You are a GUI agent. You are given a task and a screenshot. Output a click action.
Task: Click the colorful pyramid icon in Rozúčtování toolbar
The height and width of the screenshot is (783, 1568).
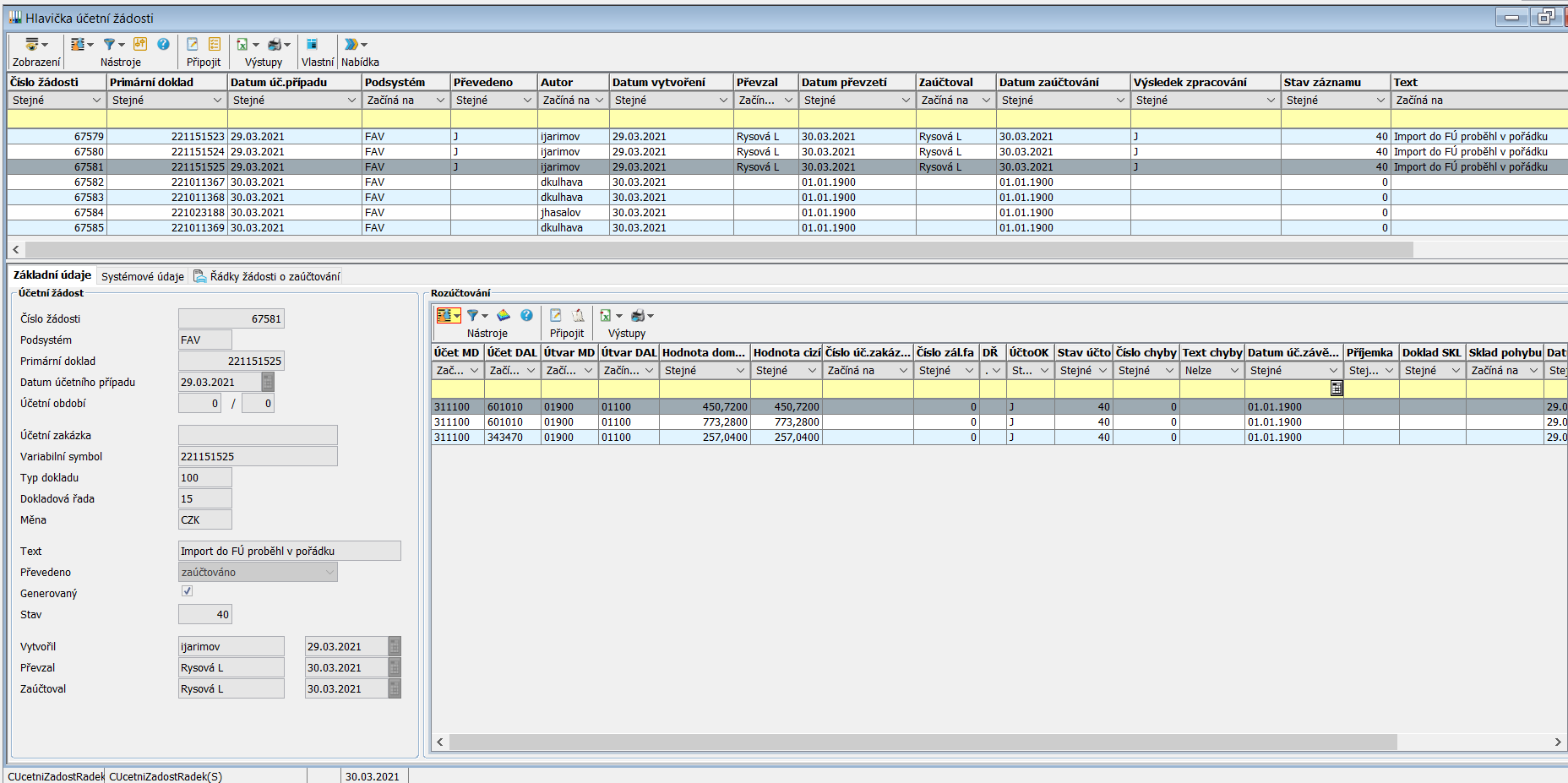504,315
